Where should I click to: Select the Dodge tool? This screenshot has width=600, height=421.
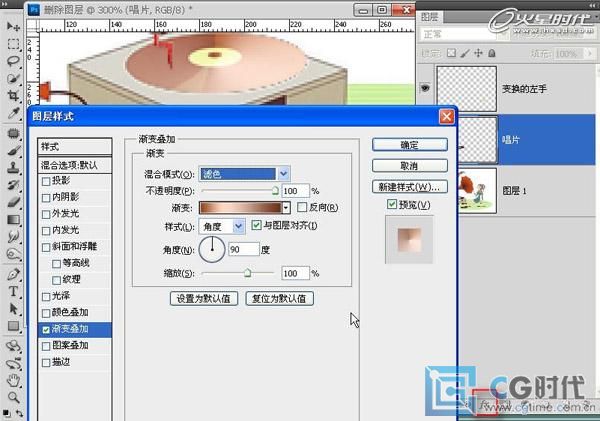[13, 253]
